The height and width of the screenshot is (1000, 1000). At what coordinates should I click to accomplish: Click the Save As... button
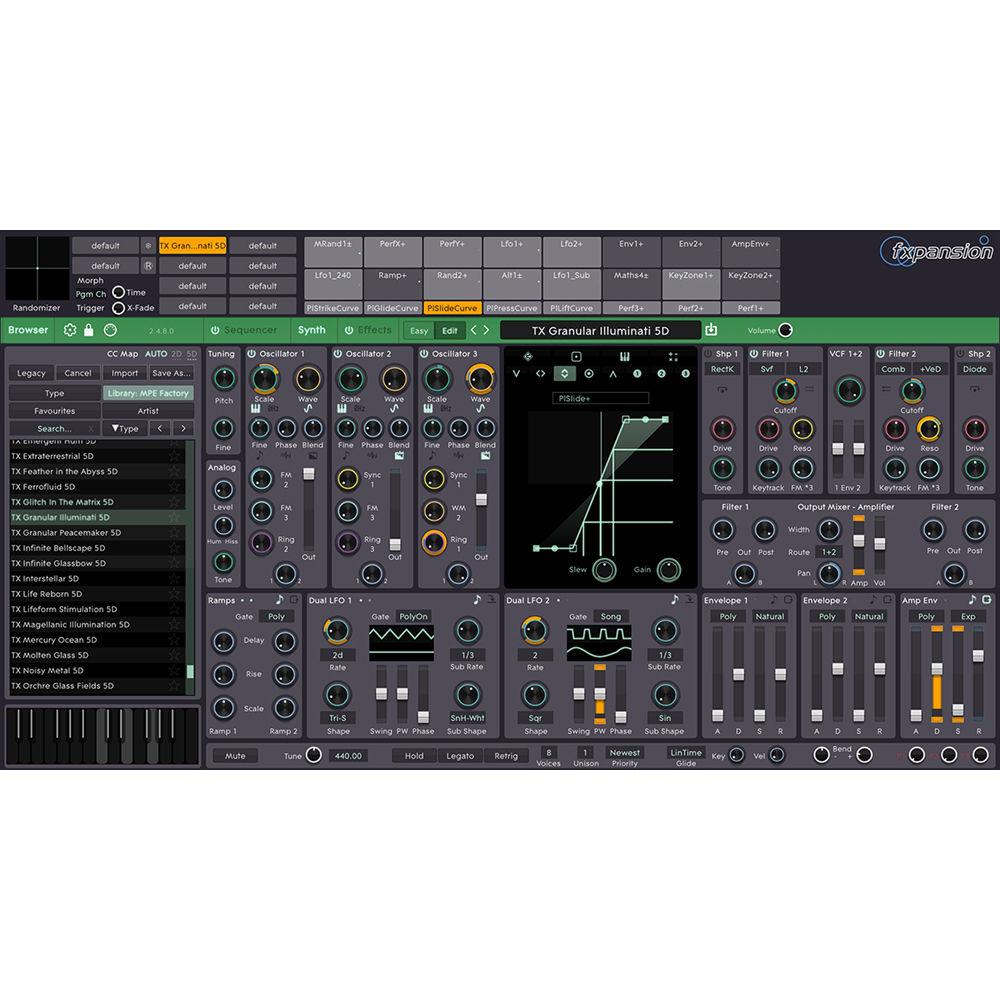click(x=171, y=373)
